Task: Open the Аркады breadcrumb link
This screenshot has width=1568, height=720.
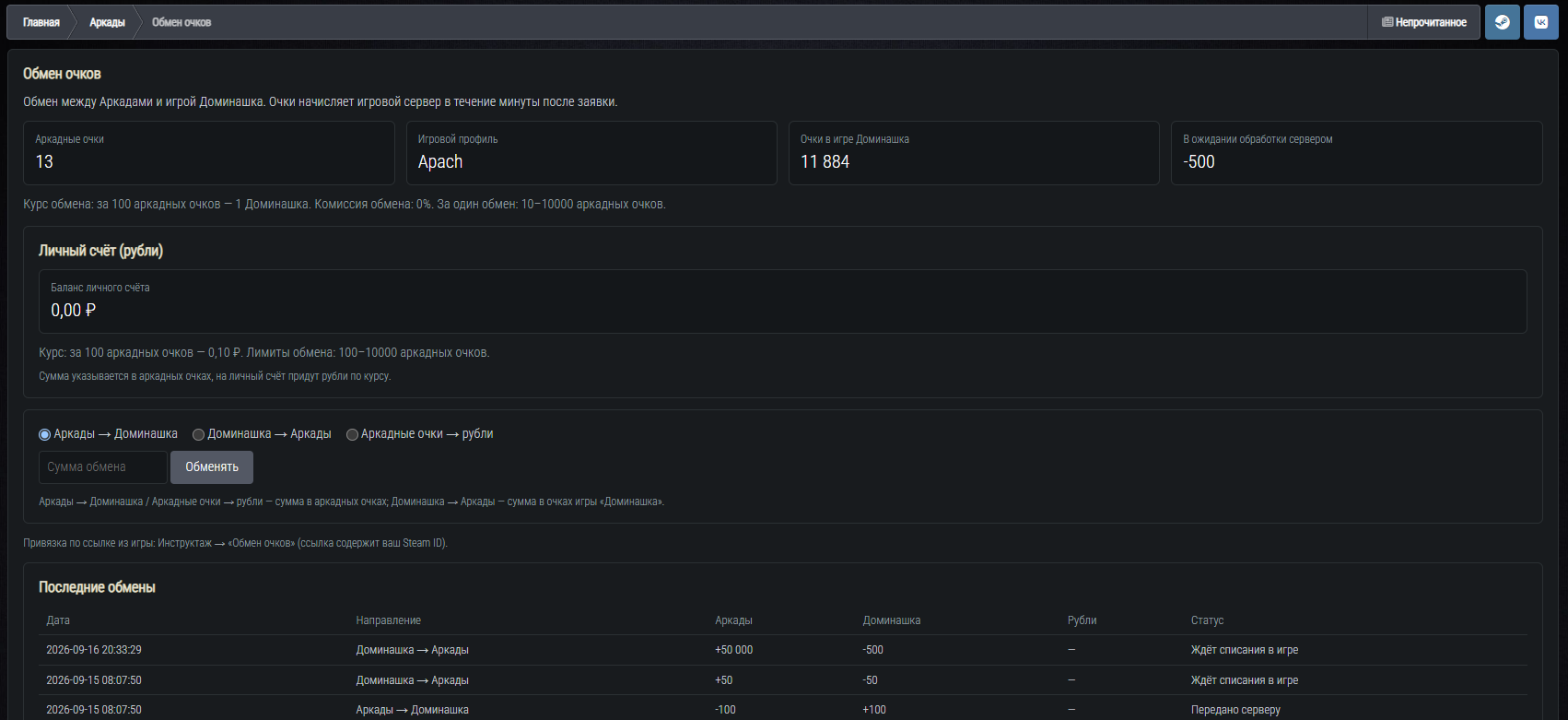Action: [107, 22]
